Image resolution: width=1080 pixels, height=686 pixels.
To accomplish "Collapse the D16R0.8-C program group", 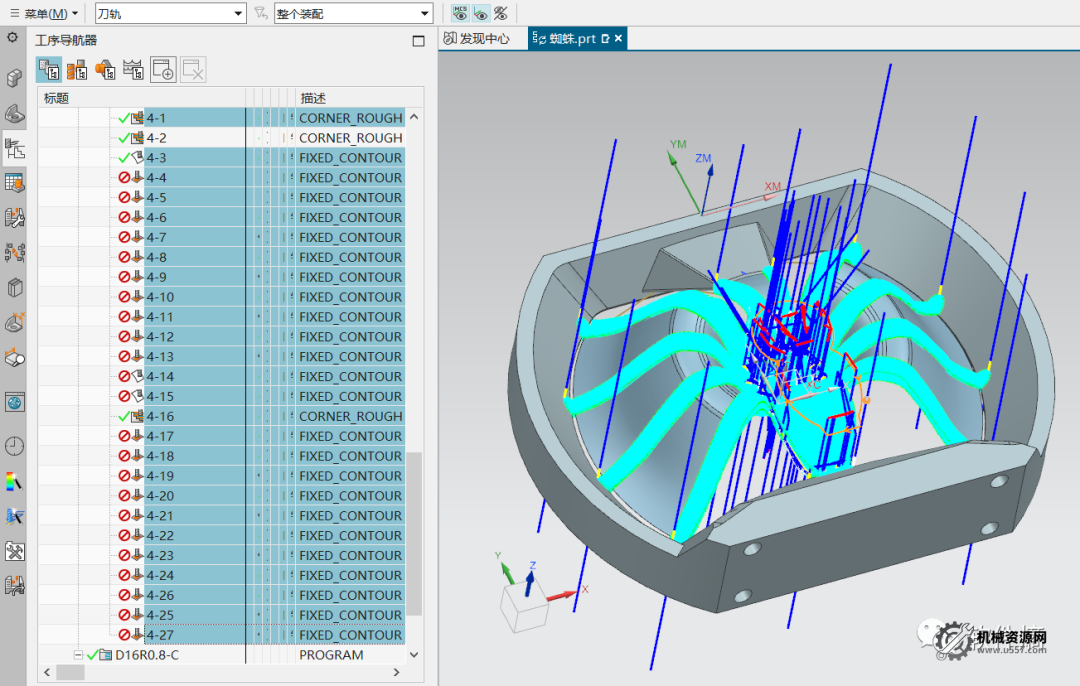I will coord(78,655).
